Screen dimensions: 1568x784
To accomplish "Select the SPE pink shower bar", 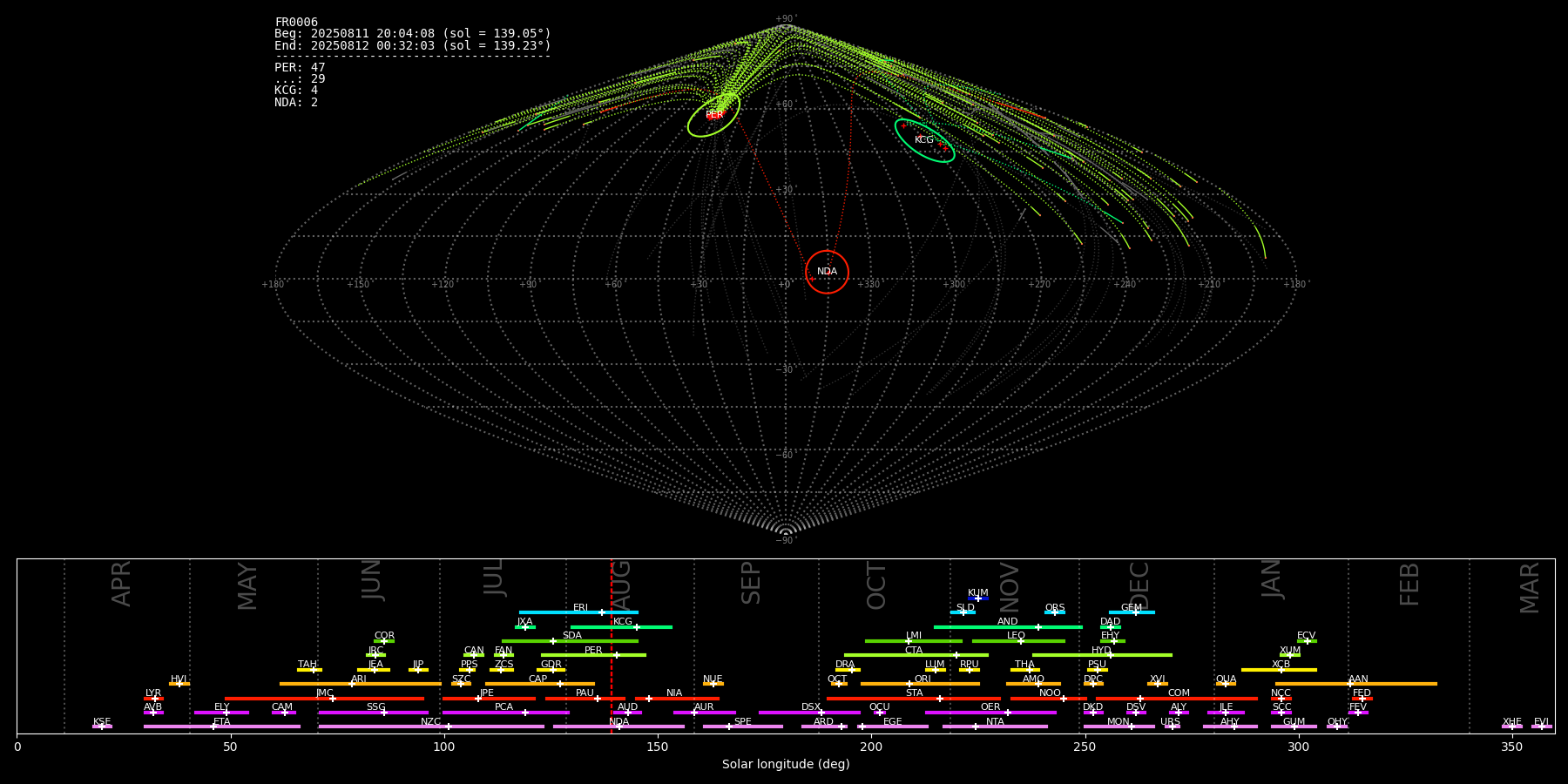I will pos(743,727).
